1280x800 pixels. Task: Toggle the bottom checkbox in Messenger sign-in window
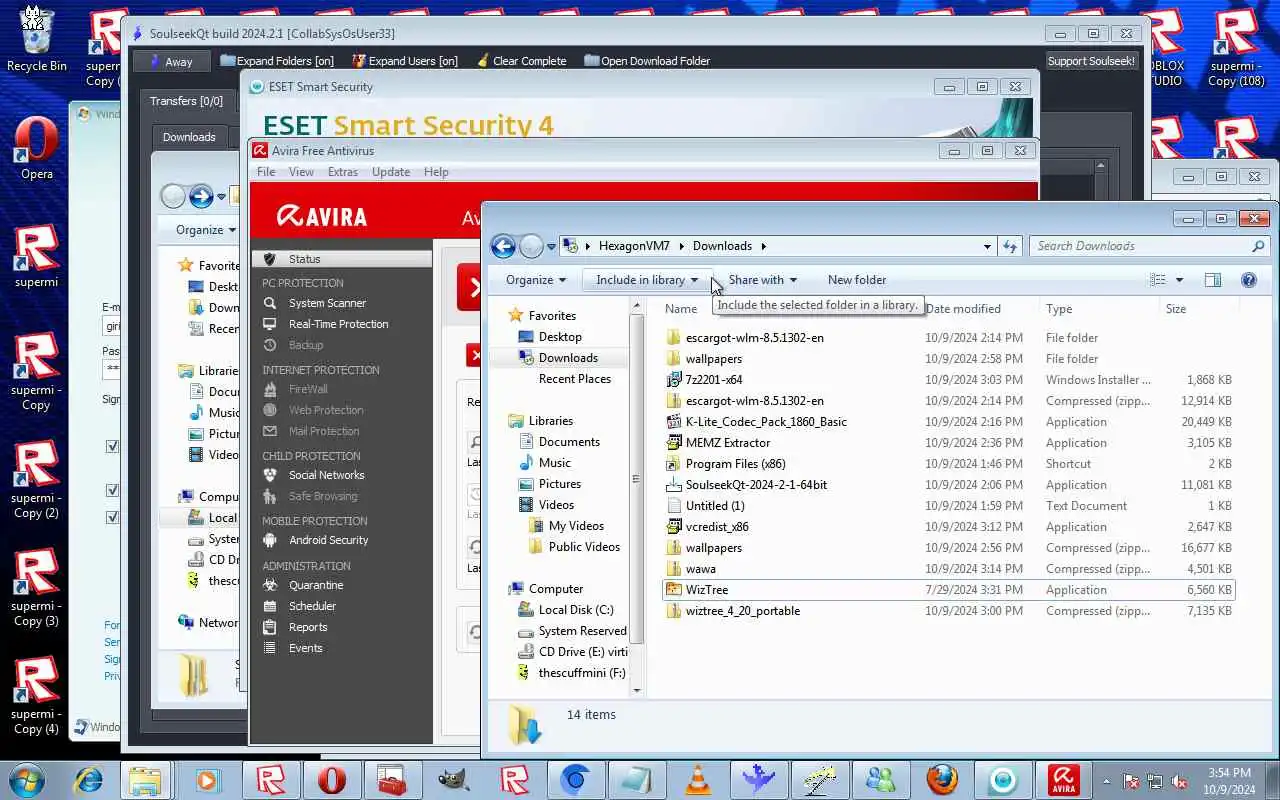[x=112, y=517]
